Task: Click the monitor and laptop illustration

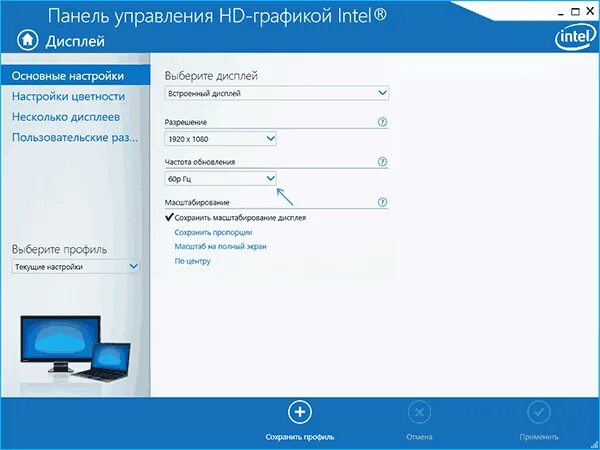Action: [x=75, y=348]
